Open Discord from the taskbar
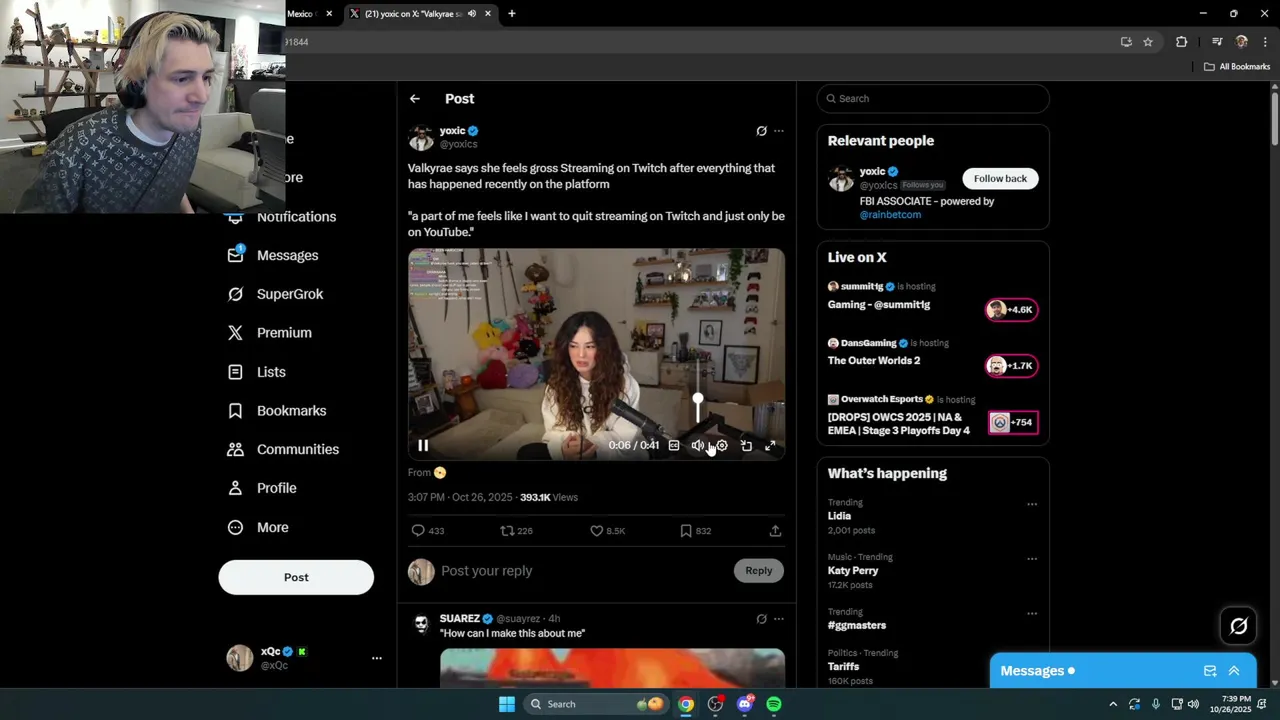The width and height of the screenshot is (1280, 720). (744, 704)
